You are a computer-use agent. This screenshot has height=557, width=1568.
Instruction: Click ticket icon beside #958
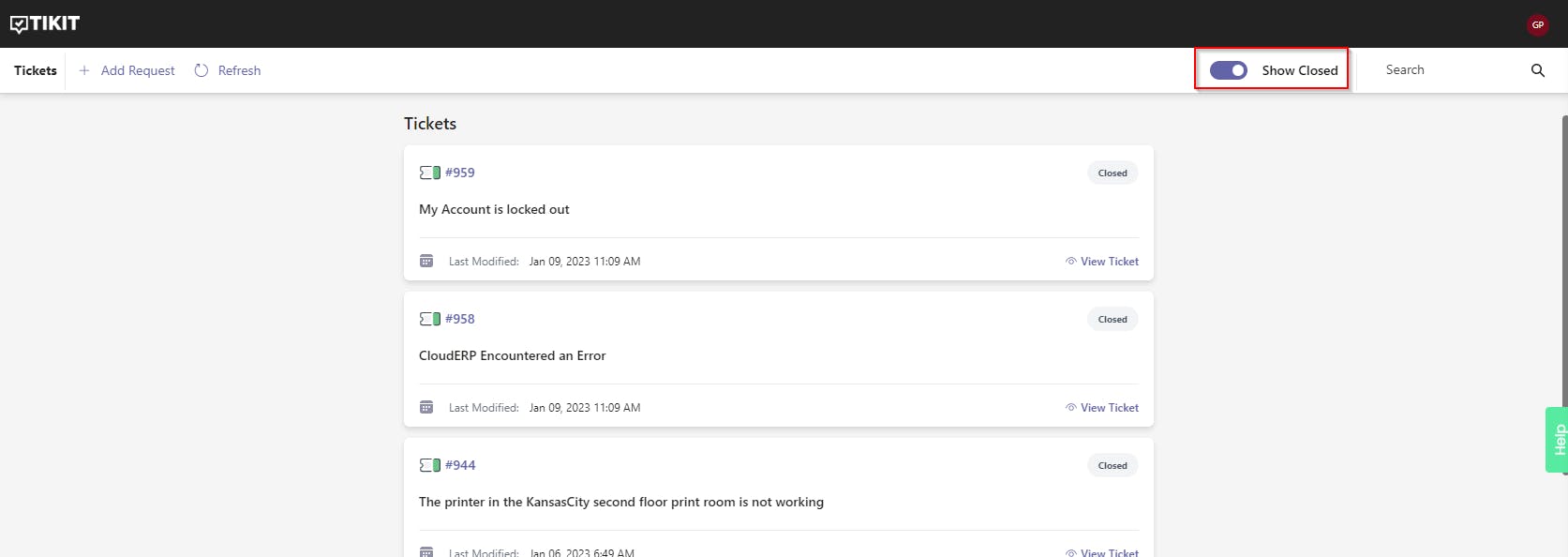click(x=429, y=319)
